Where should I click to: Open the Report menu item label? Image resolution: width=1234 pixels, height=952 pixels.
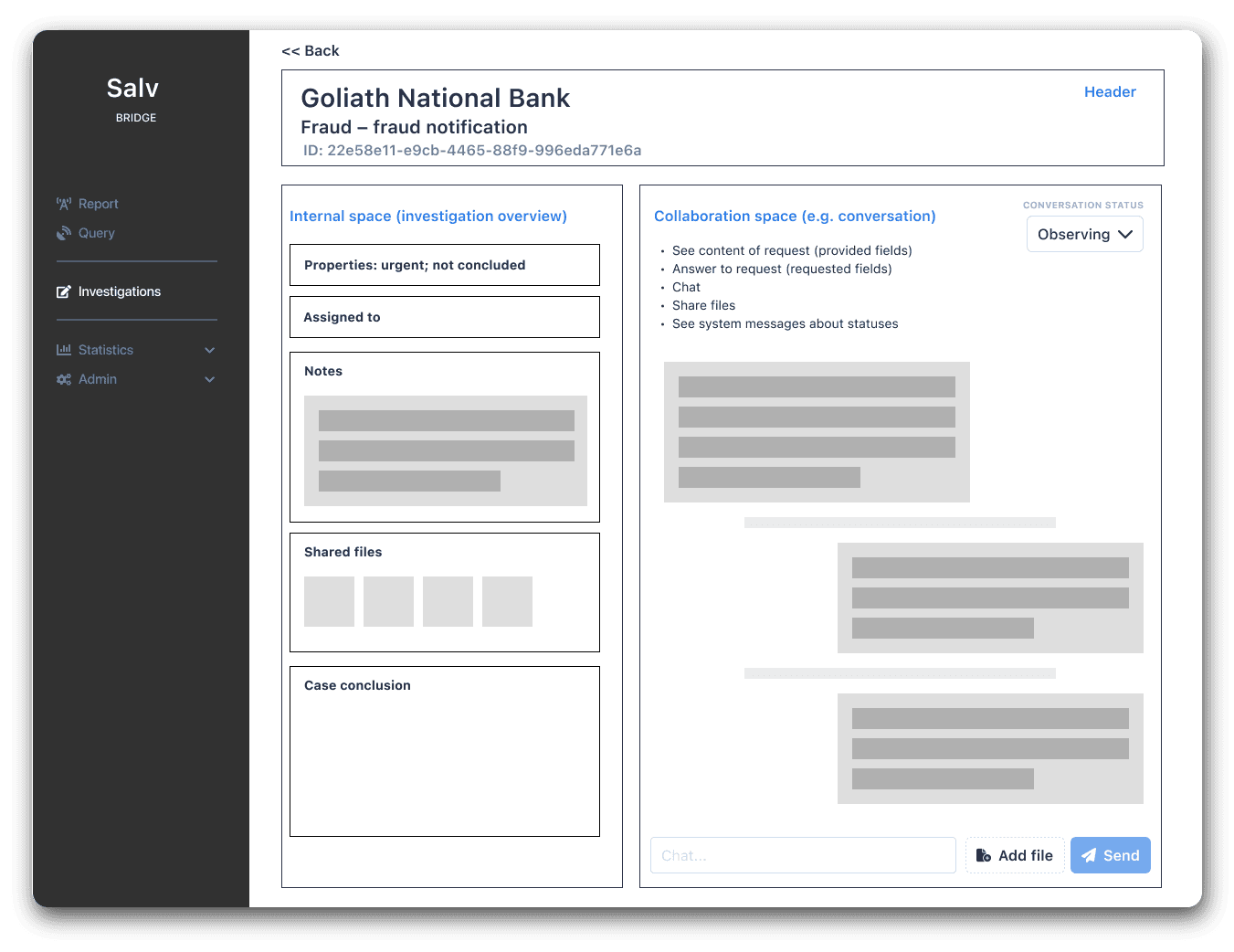tap(99, 204)
